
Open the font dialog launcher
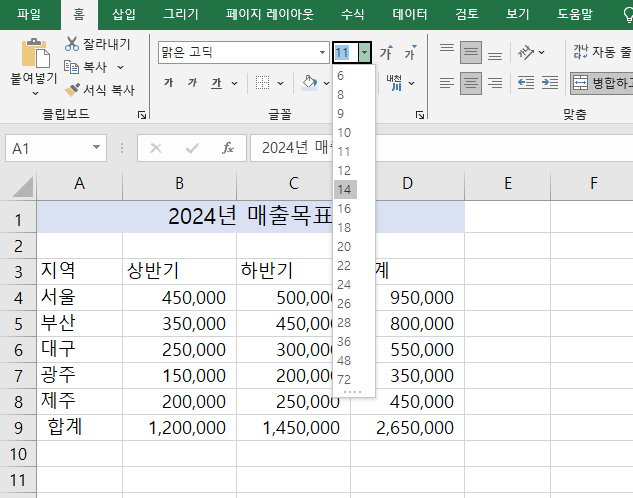click(x=420, y=115)
